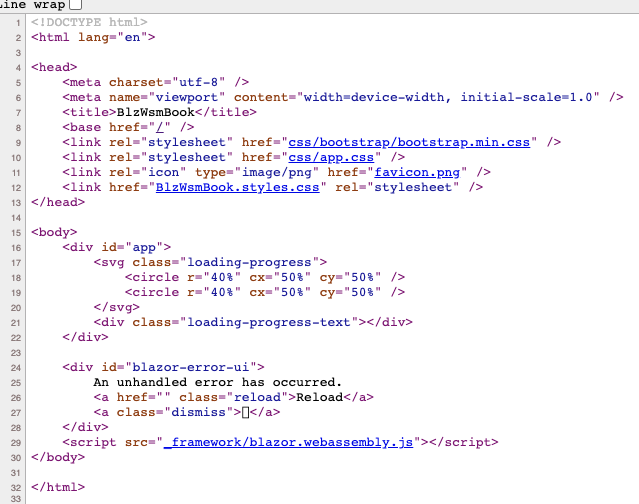Click the closing </html> tag
The image size is (639, 504).
coord(58,487)
